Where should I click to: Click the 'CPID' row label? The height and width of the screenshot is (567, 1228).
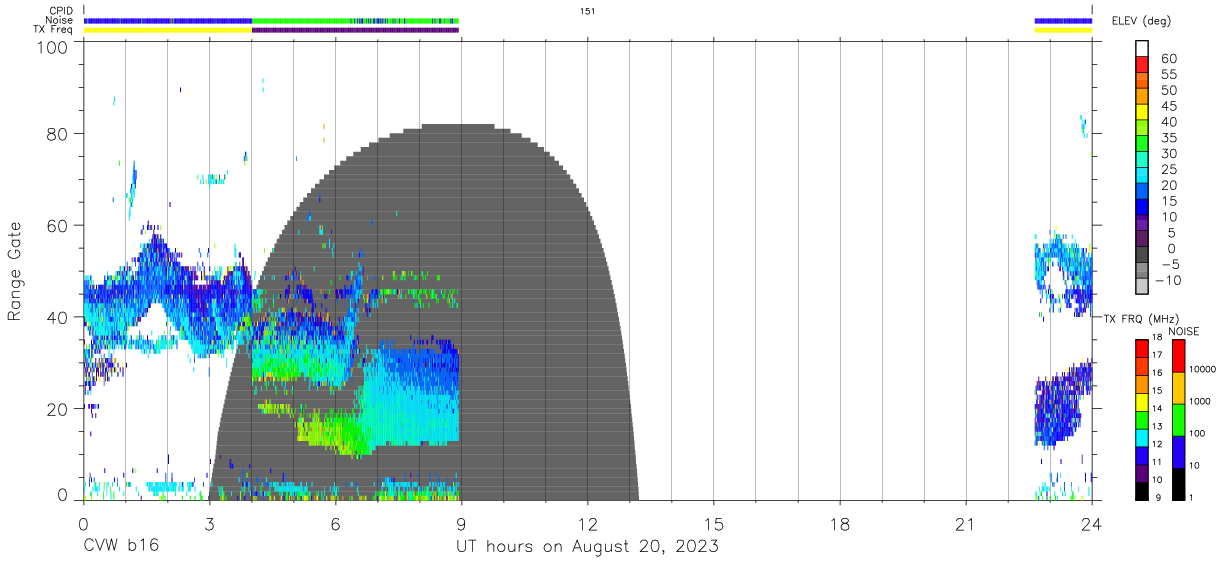point(60,11)
